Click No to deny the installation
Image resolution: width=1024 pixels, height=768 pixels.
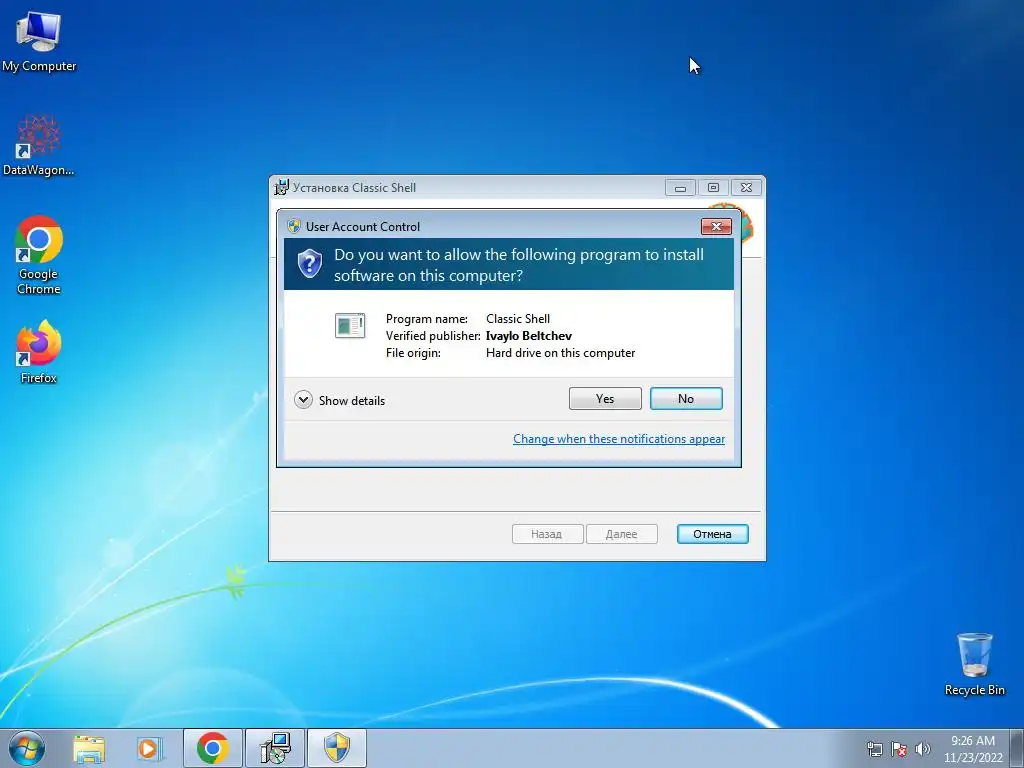(x=686, y=398)
